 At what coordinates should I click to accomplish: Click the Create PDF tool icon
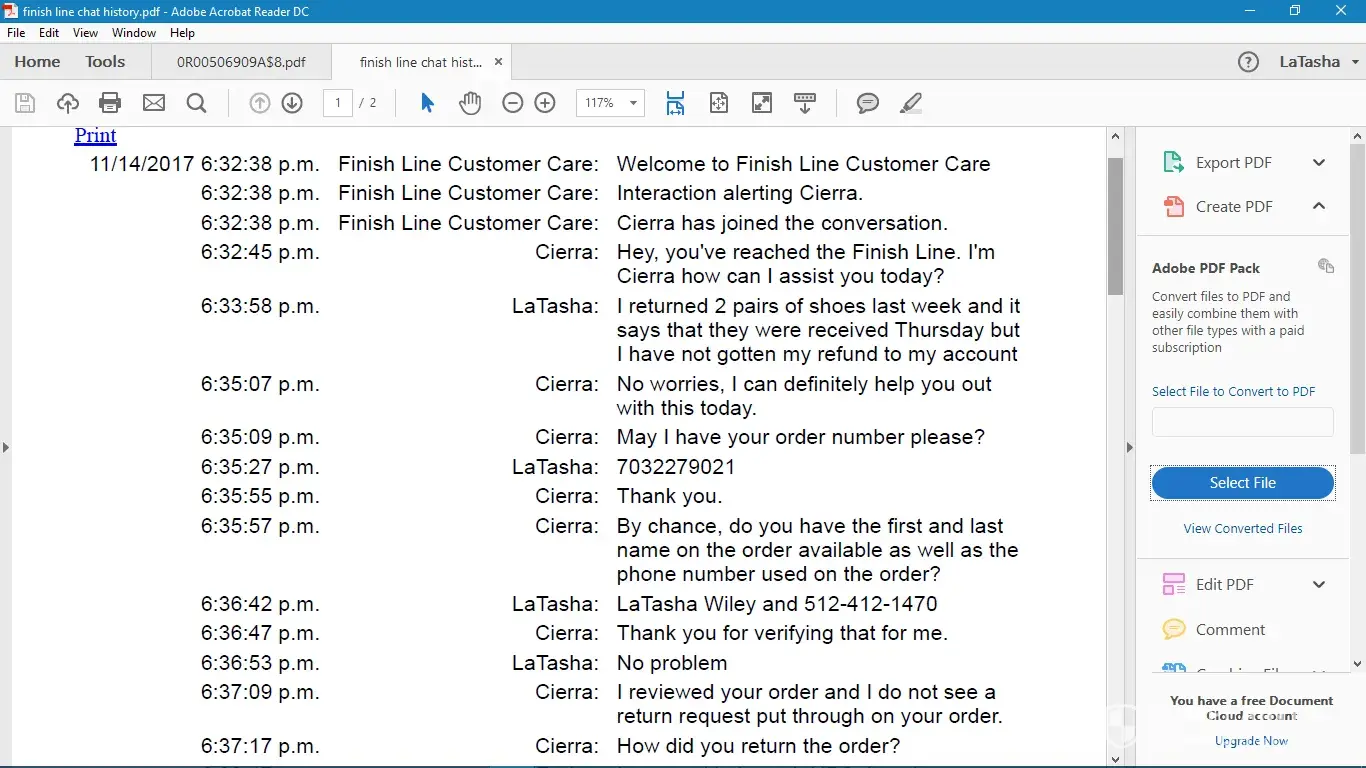[1173, 206]
